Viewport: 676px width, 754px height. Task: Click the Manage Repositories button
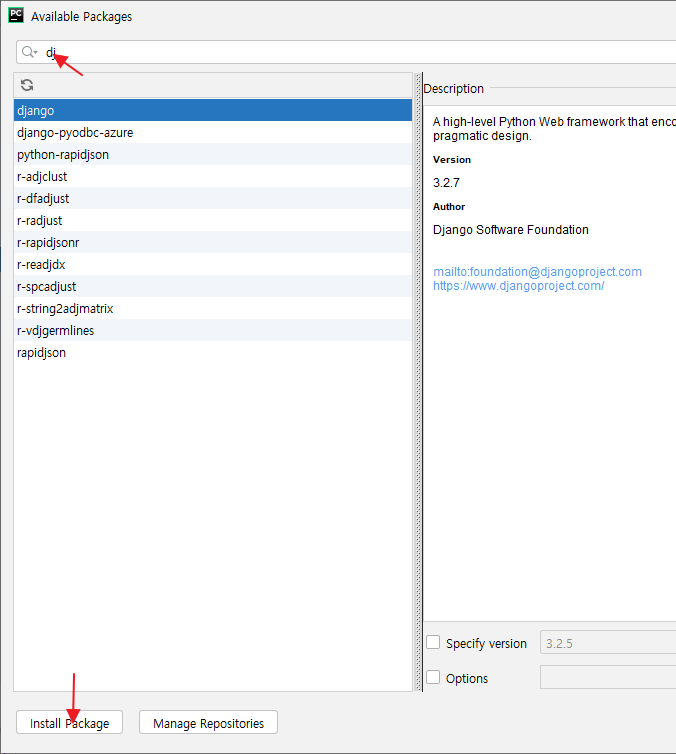pyautogui.click(x=208, y=723)
